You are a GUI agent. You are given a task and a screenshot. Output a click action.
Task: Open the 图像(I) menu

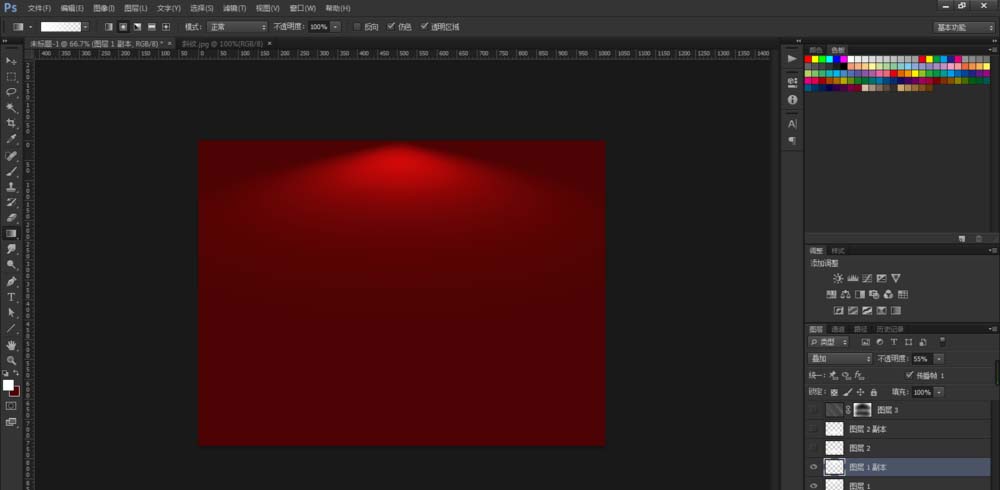104,8
